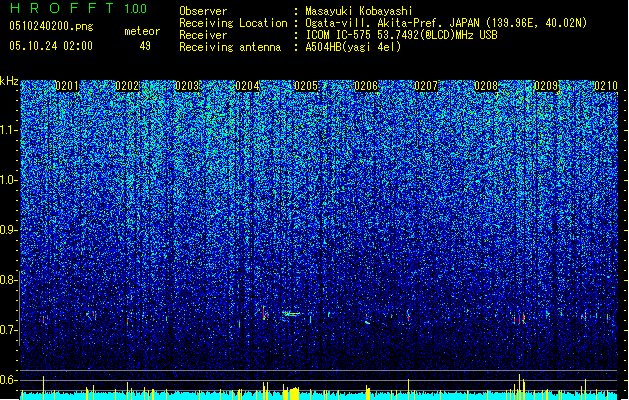Click the meteor label
Viewport: 629px width, 400px height.
pyautogui.click(x=142, y=31)
